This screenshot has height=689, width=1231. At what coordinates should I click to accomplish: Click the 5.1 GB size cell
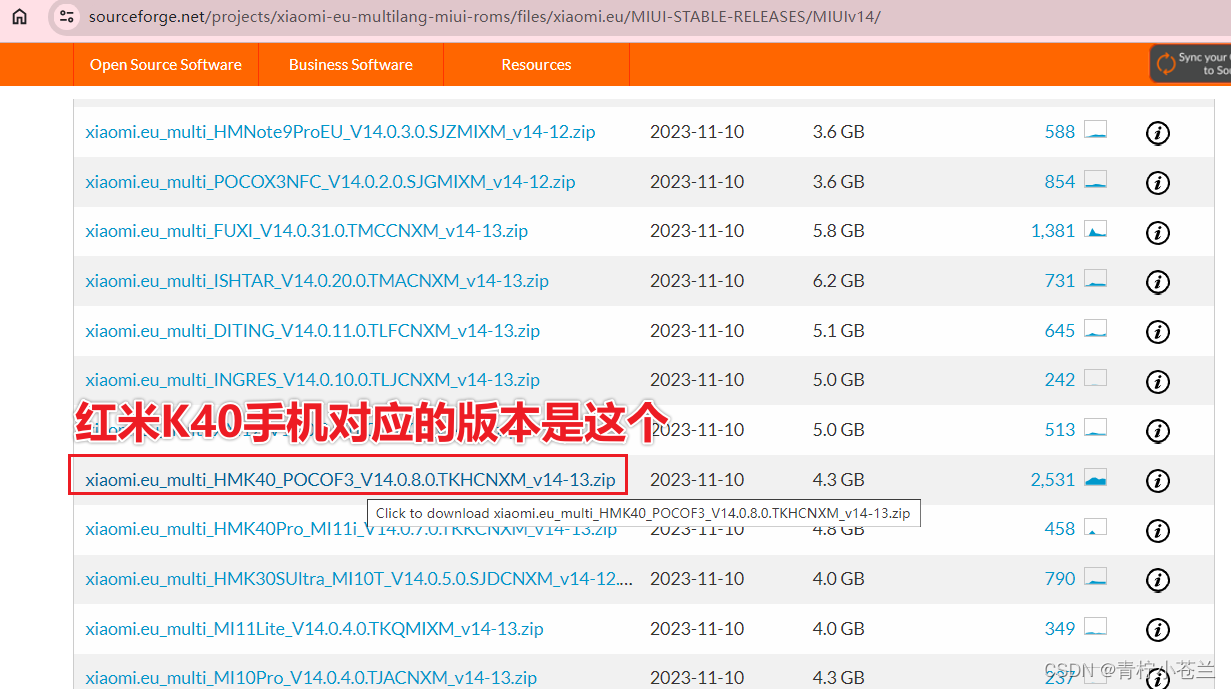click(838, 331)
